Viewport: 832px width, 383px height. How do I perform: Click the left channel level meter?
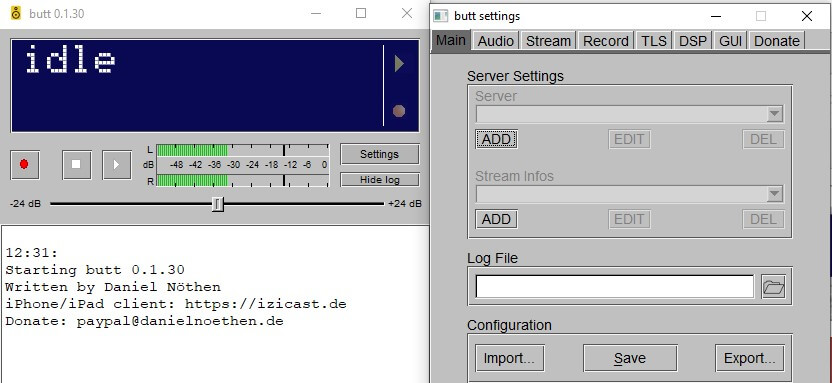(242, 150)
